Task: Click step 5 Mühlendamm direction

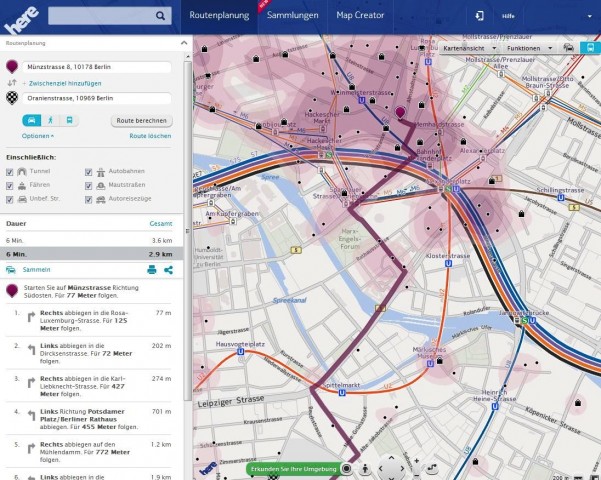Action: click(89, 452)
